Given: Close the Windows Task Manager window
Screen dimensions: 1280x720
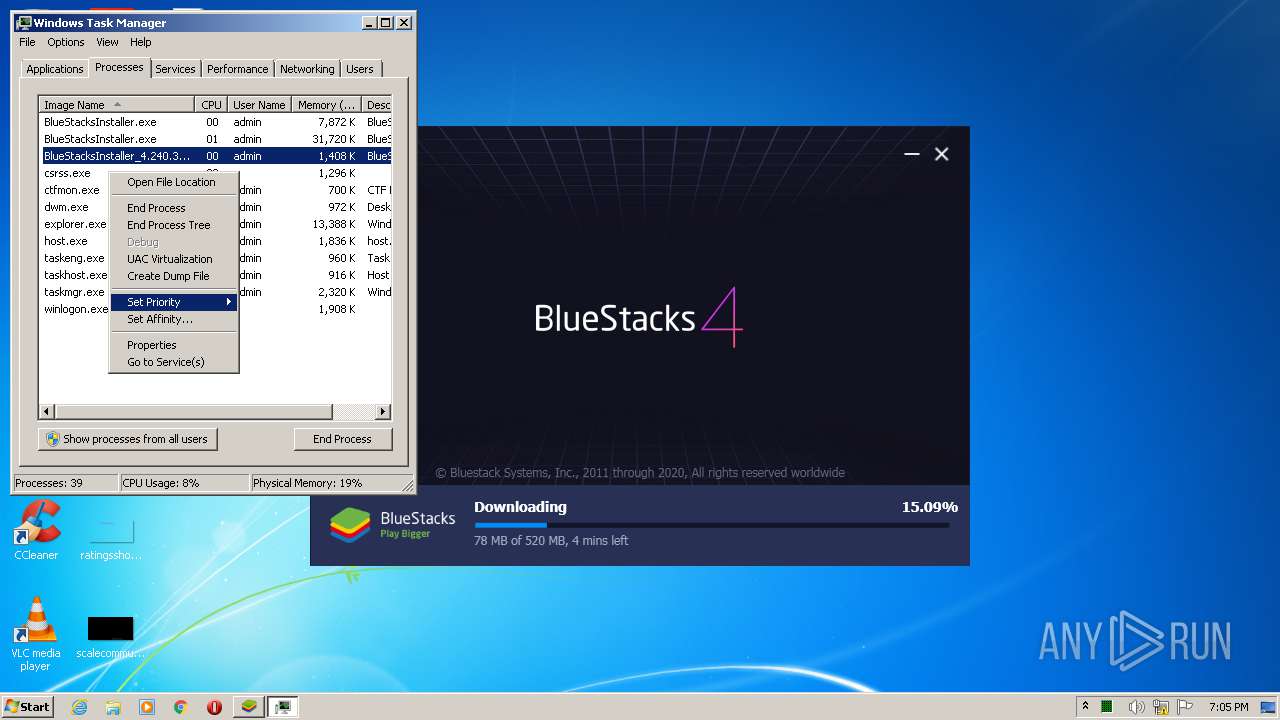Looking at the screenshot, I should coord(404,22).
